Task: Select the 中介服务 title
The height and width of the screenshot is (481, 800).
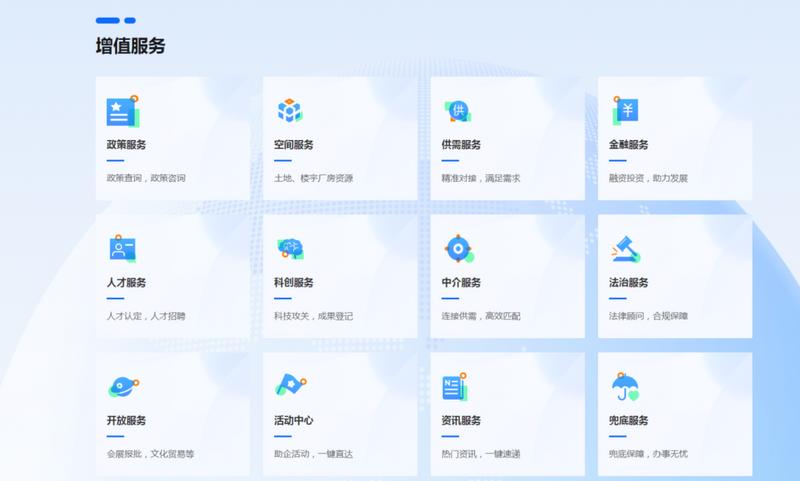Action: (x=461, y=283)
